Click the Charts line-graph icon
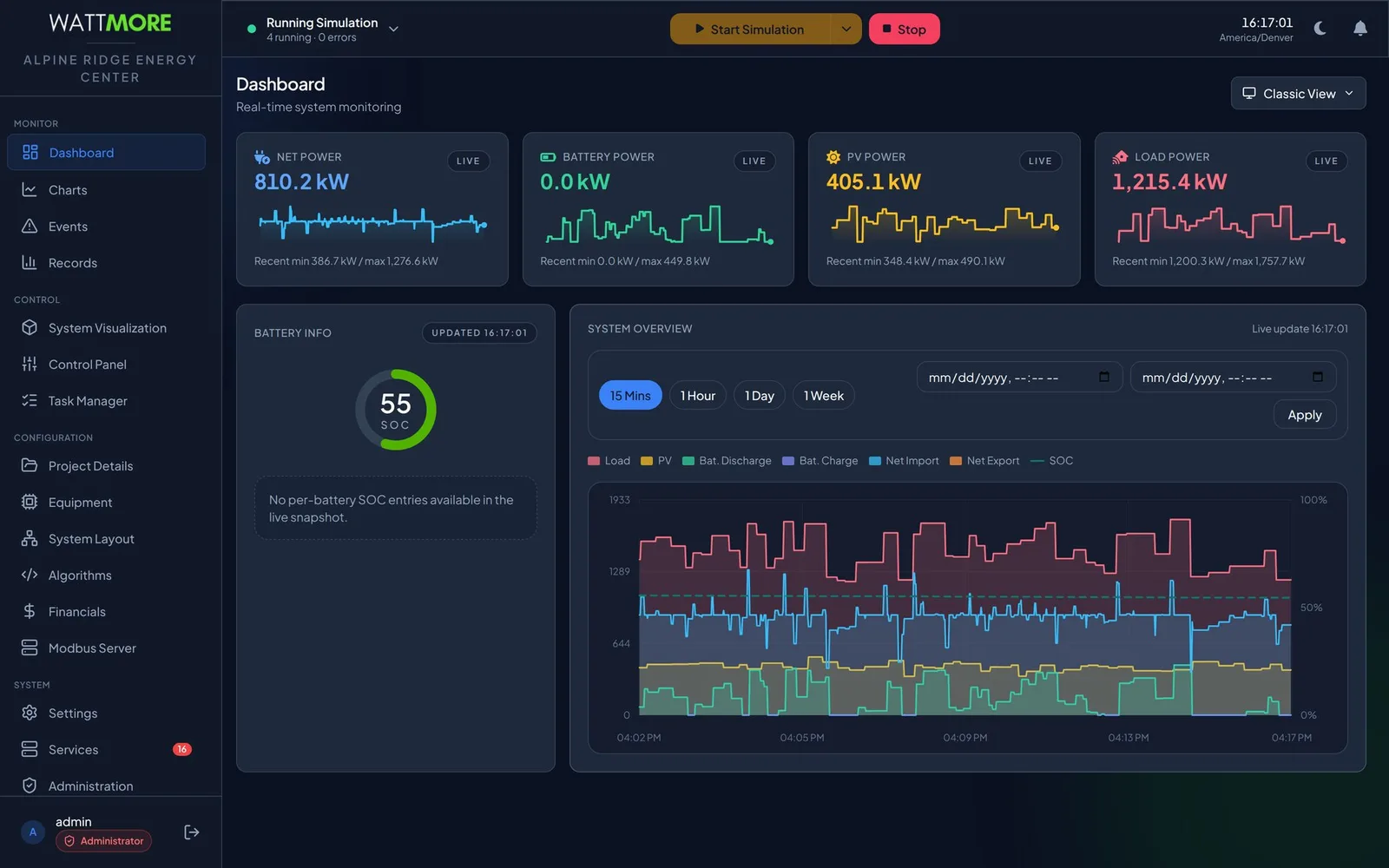The width and height of the screenshot is (1389, 868). pos(30,189)
